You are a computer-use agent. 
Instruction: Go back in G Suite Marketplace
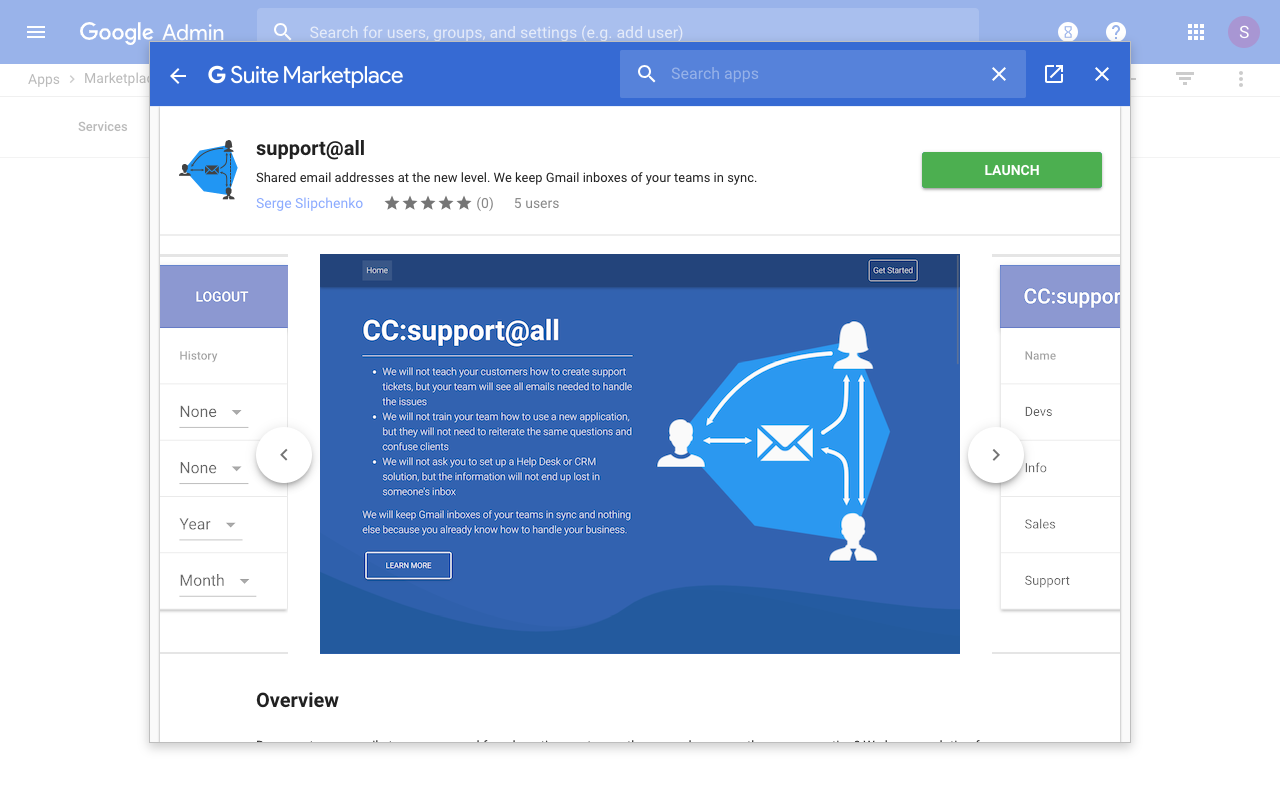tap(178, 75)
